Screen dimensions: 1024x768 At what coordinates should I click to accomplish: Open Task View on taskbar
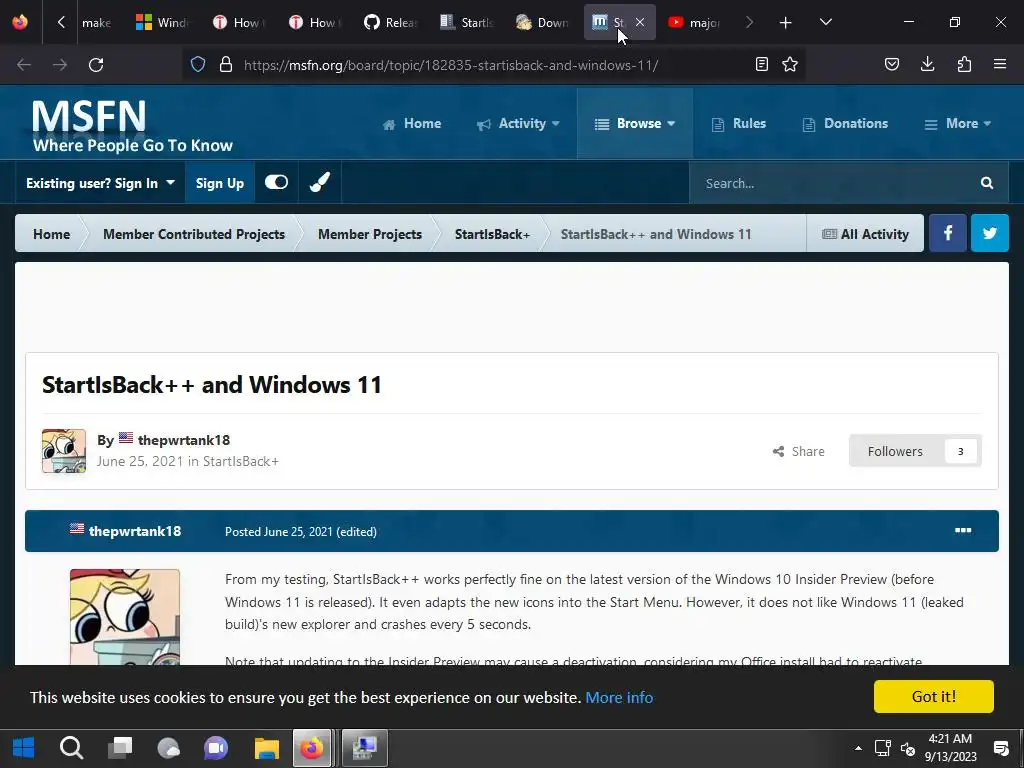[x=120, y=748]
